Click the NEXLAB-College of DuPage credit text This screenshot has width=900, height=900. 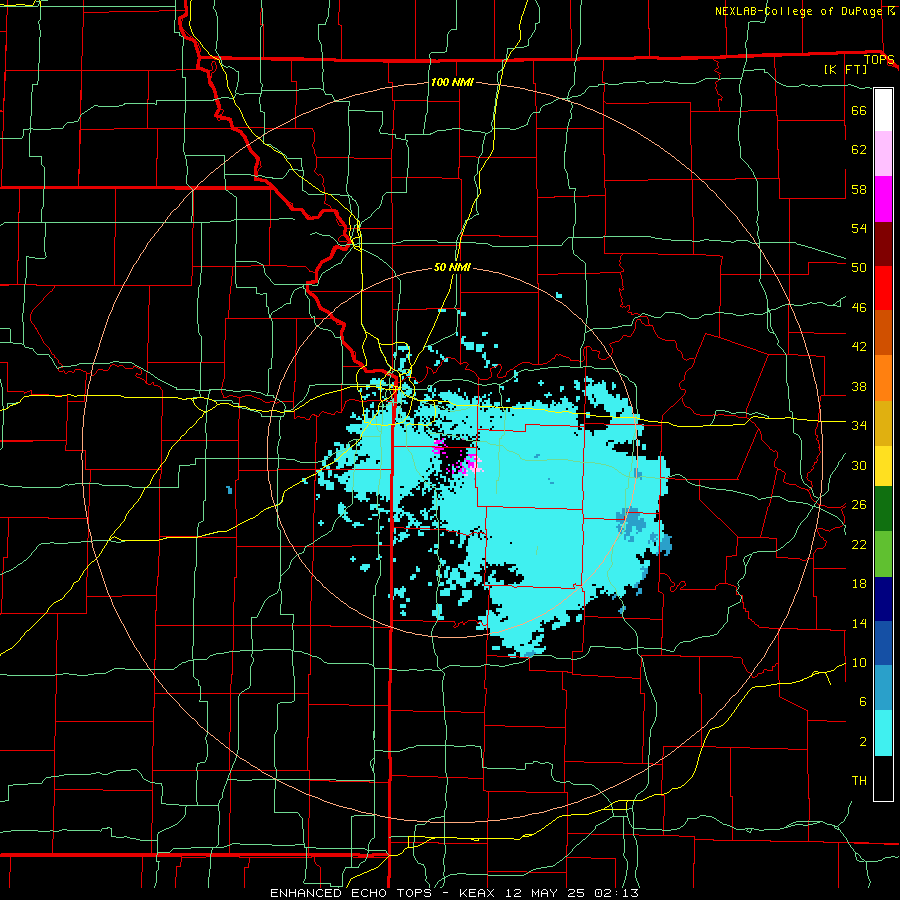(x=798, y=11)
